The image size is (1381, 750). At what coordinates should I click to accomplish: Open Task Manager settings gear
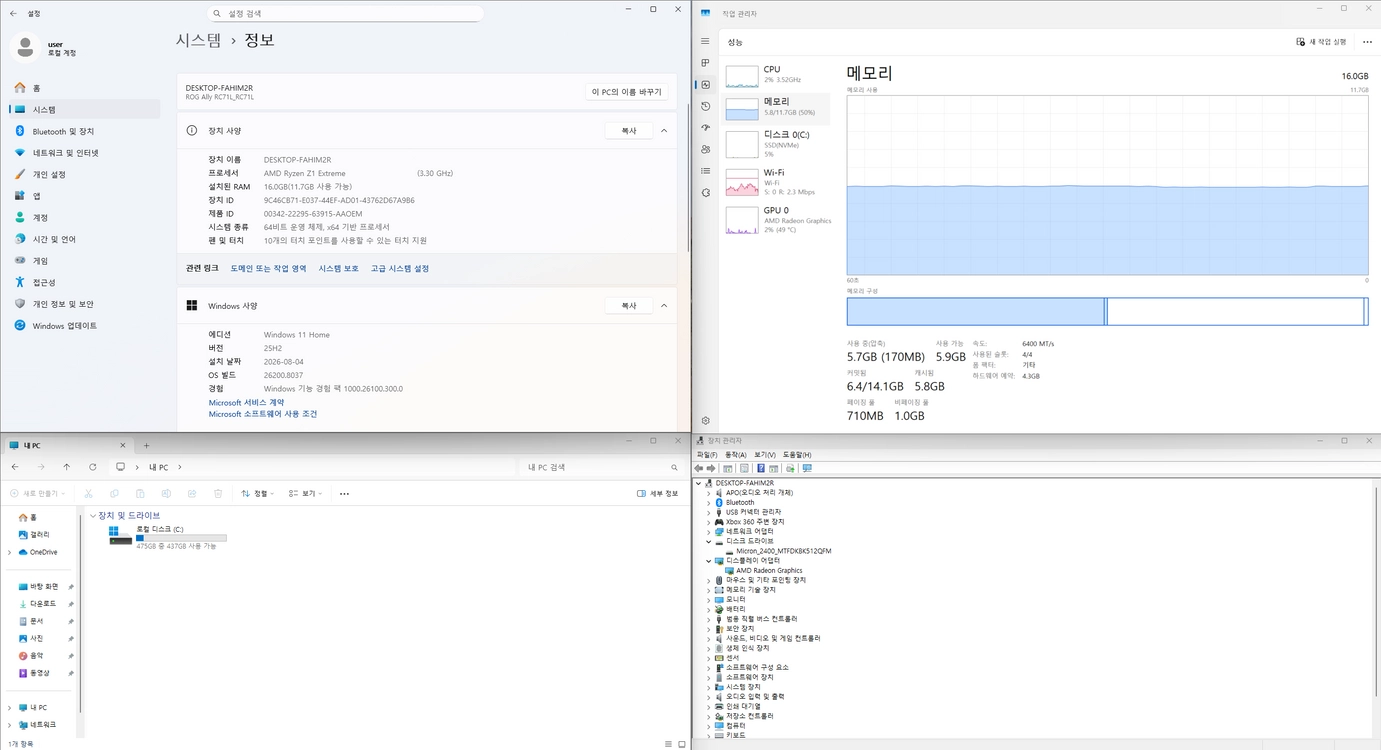(705, 421)
